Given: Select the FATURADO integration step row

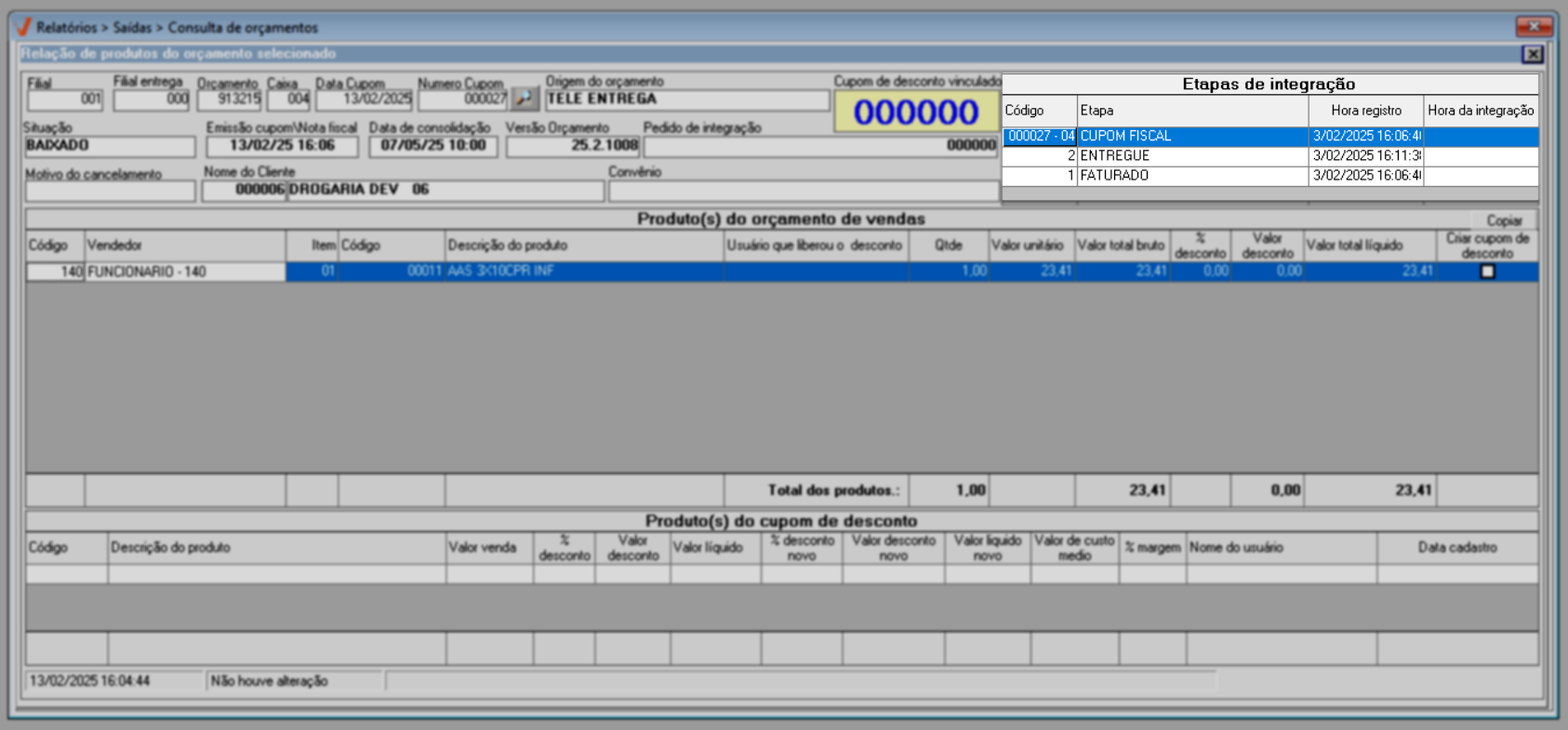Looking at the screenshot, I should tap(1192, 176).
